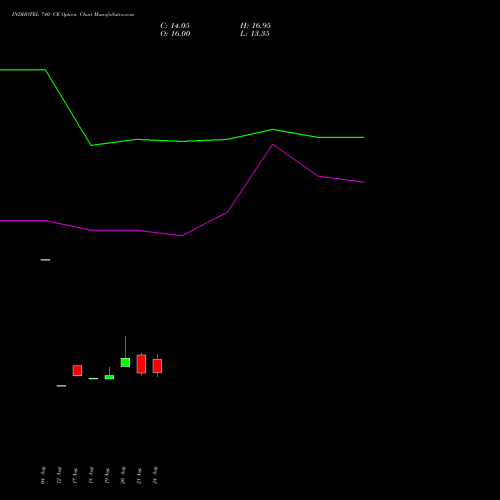Click the 20 Aug date label on axis
Screen dimensions: 500x500
pyautogui.click(x=123, y=475)
